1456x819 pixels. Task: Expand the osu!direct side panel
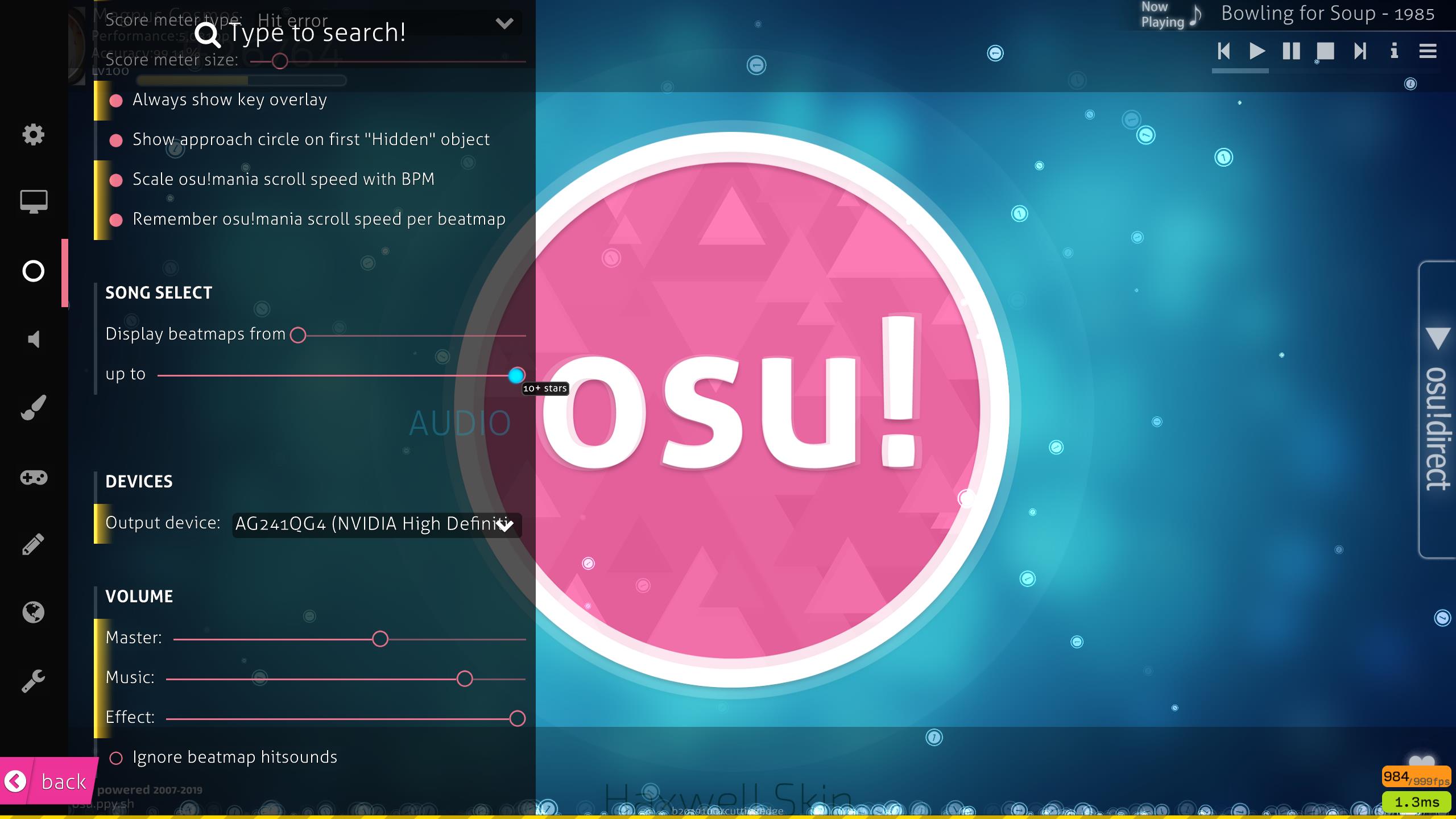pos(1438,409)
